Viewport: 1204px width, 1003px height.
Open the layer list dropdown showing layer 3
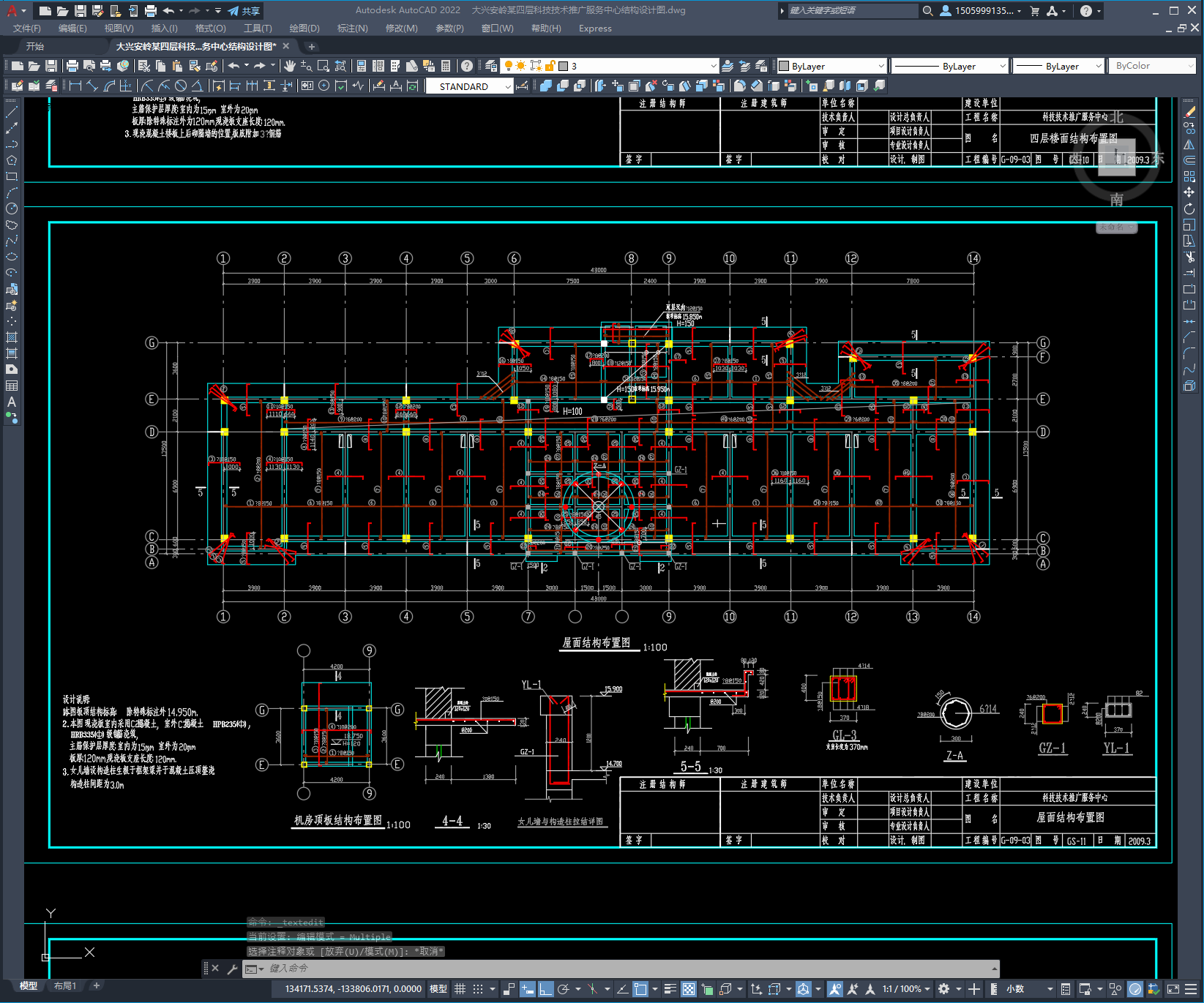pos(609,66)
